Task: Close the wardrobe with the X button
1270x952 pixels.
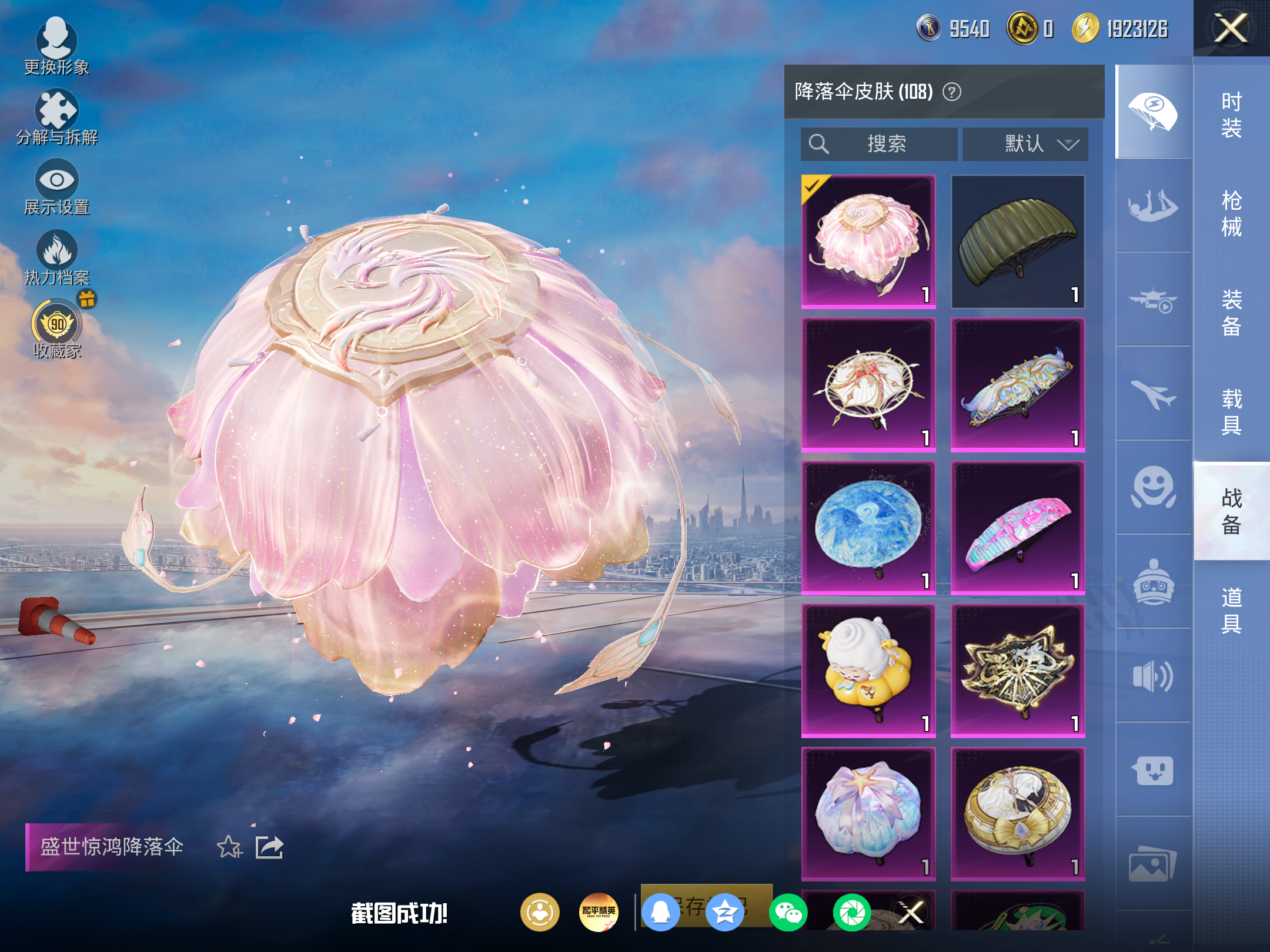Action: 1231,28
